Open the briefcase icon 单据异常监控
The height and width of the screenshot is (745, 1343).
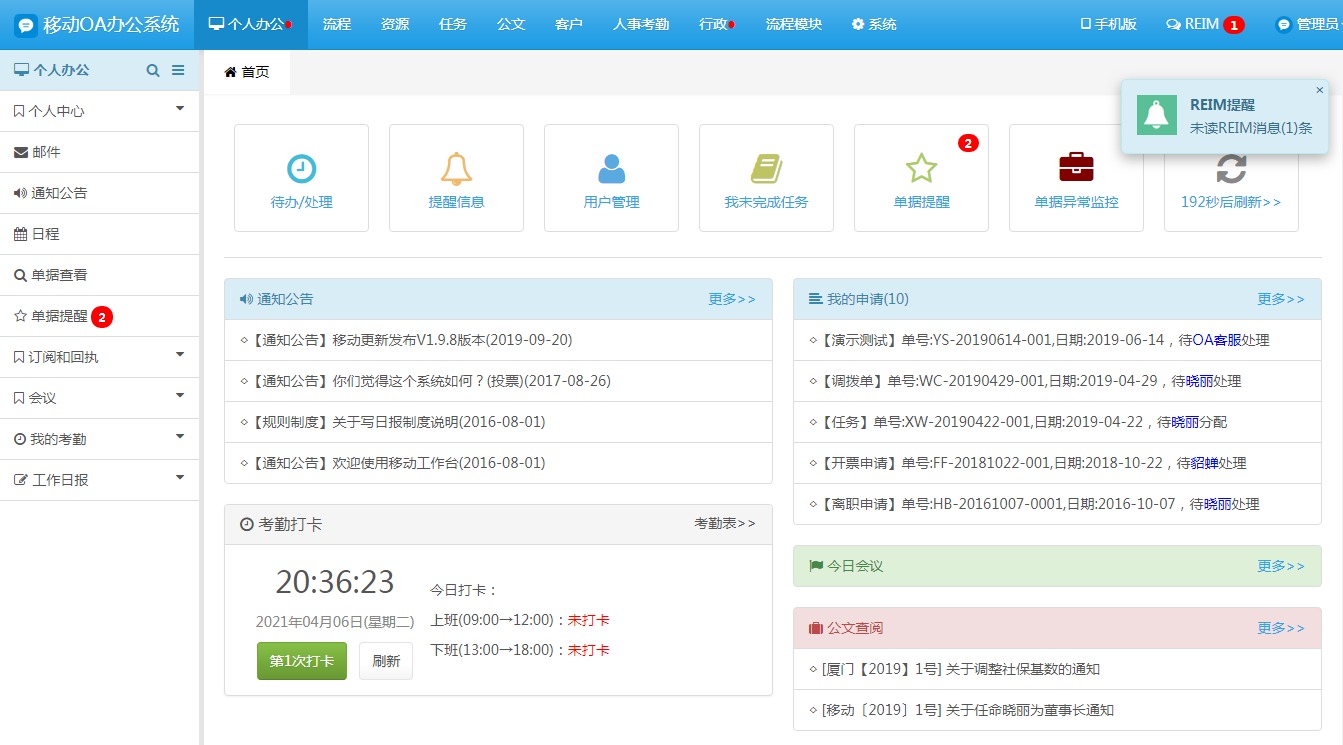click(1076, 168)
